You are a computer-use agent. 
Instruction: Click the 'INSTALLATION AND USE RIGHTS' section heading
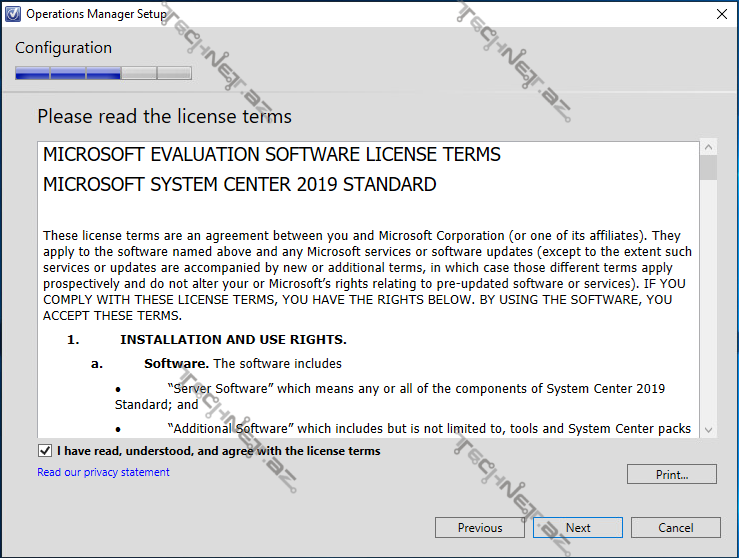point(233,340)
